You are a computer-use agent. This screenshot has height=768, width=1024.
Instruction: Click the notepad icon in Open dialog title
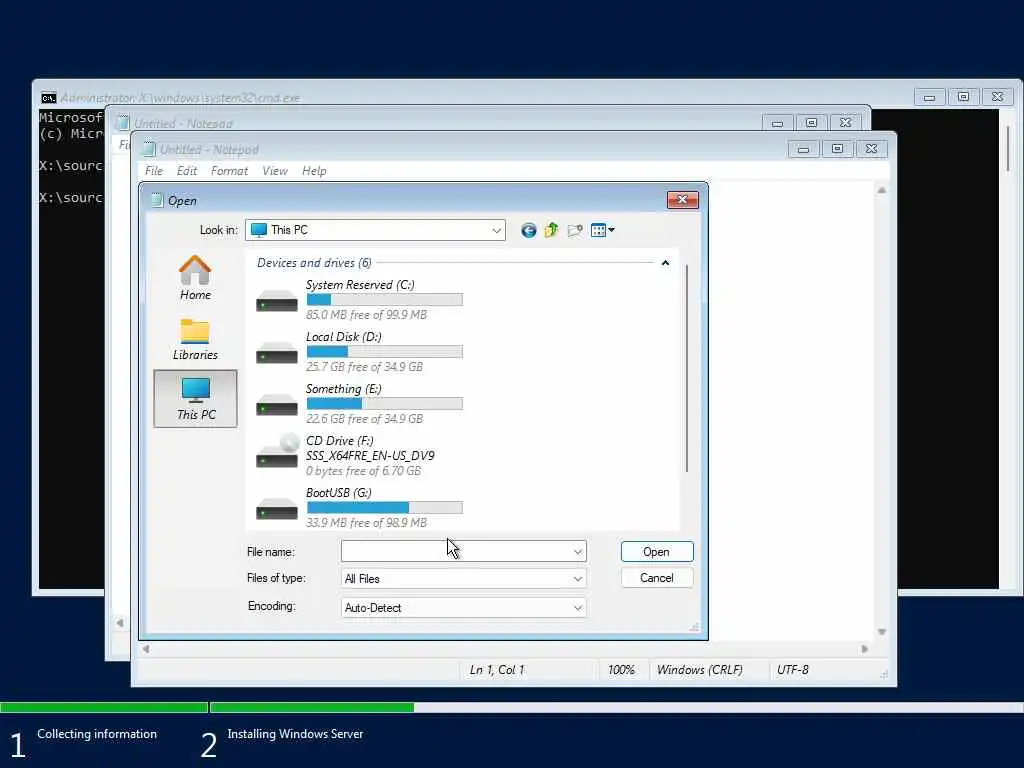click(157, 200)
